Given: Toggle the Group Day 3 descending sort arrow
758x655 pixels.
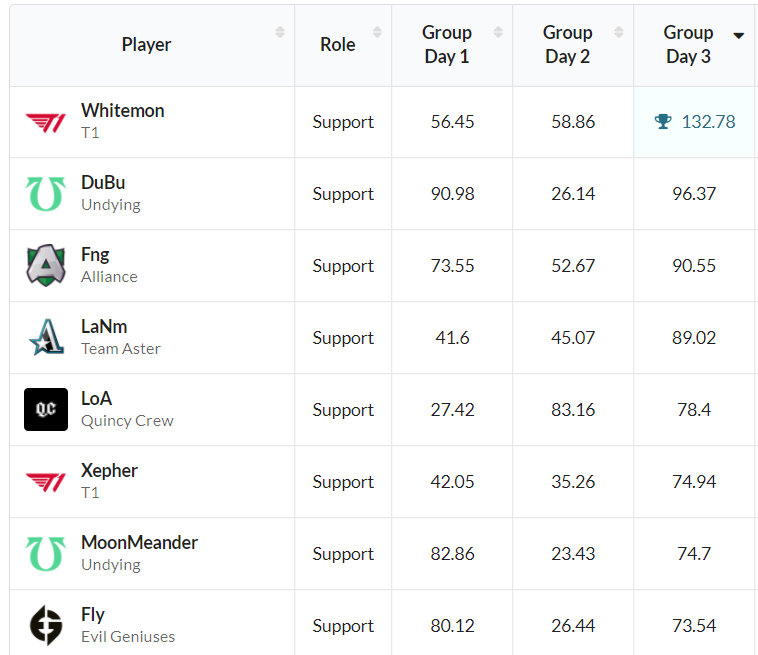Looking at the screenshot, I should (x=739, y=35).
